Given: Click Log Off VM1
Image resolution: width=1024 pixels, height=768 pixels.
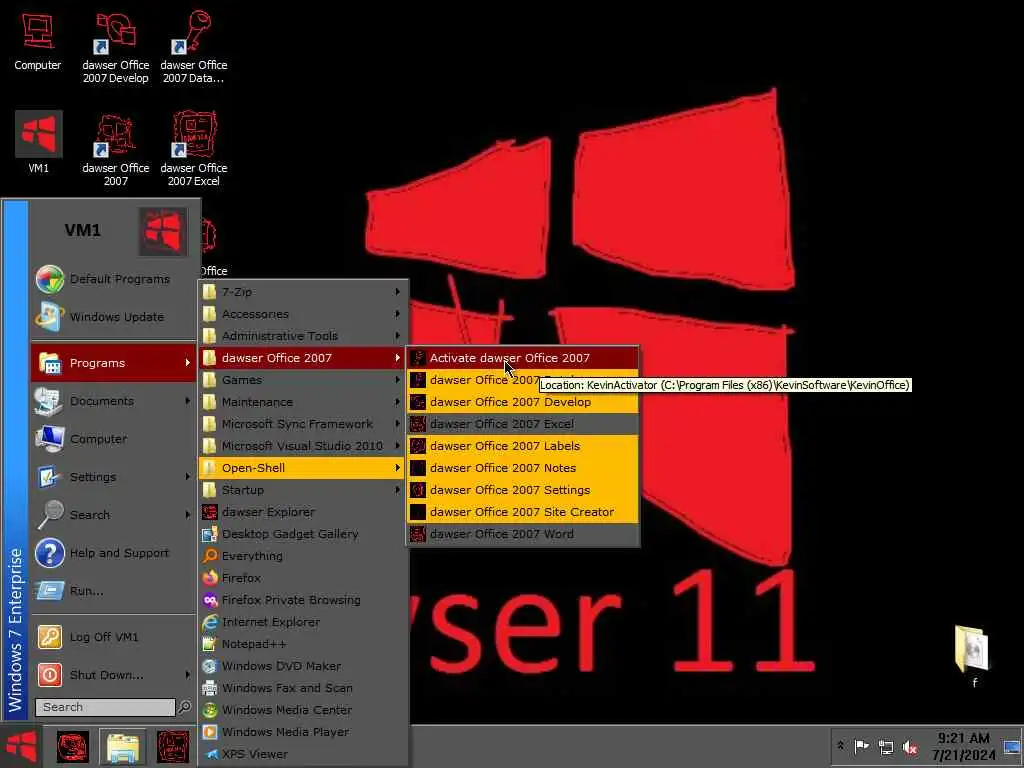Looking at the screenshot, I should pos(113,637).
